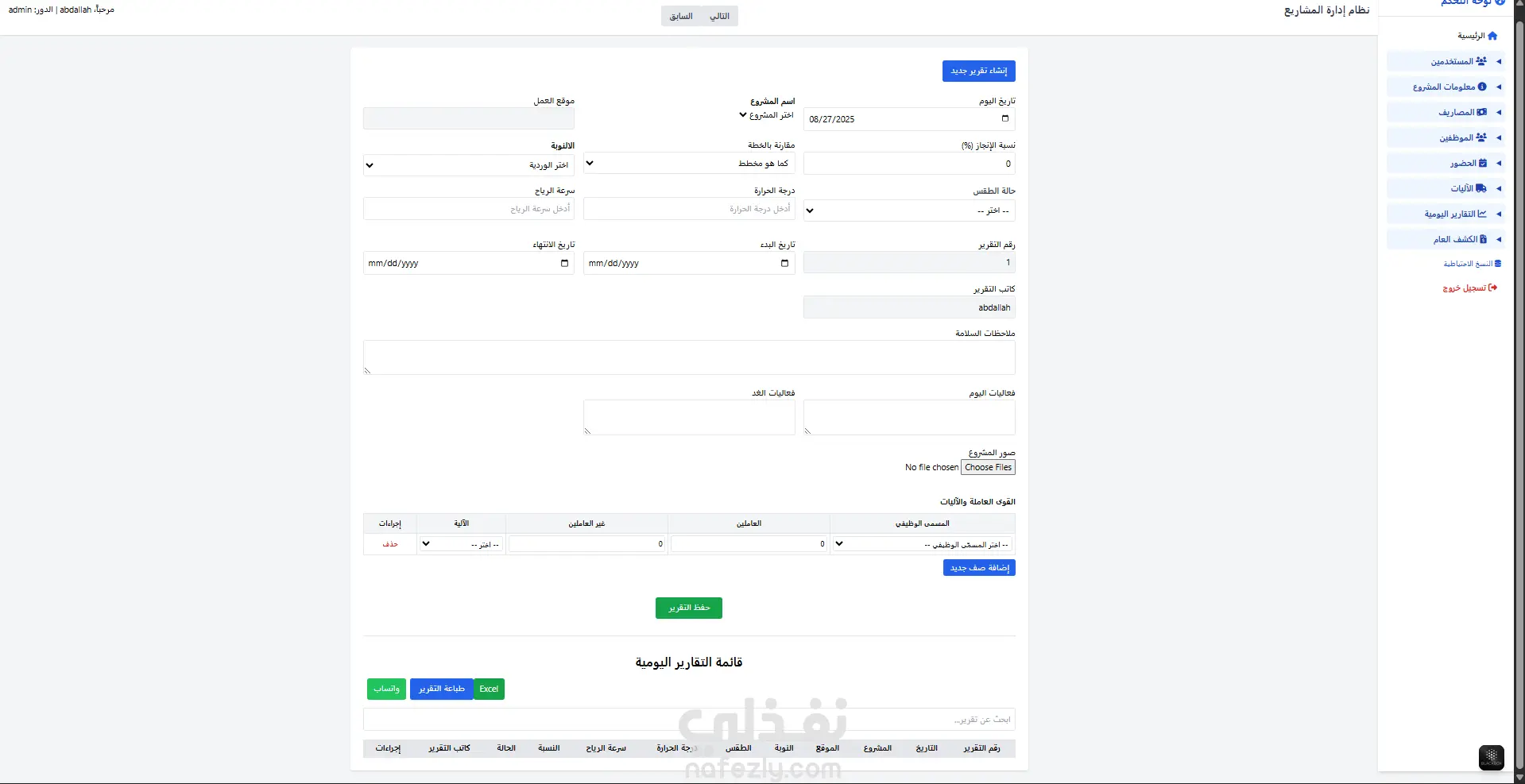Expand the المستخدمين sidebar arrow
The width and height of the screenshot is (1525, 784).
click(1499, 61)
